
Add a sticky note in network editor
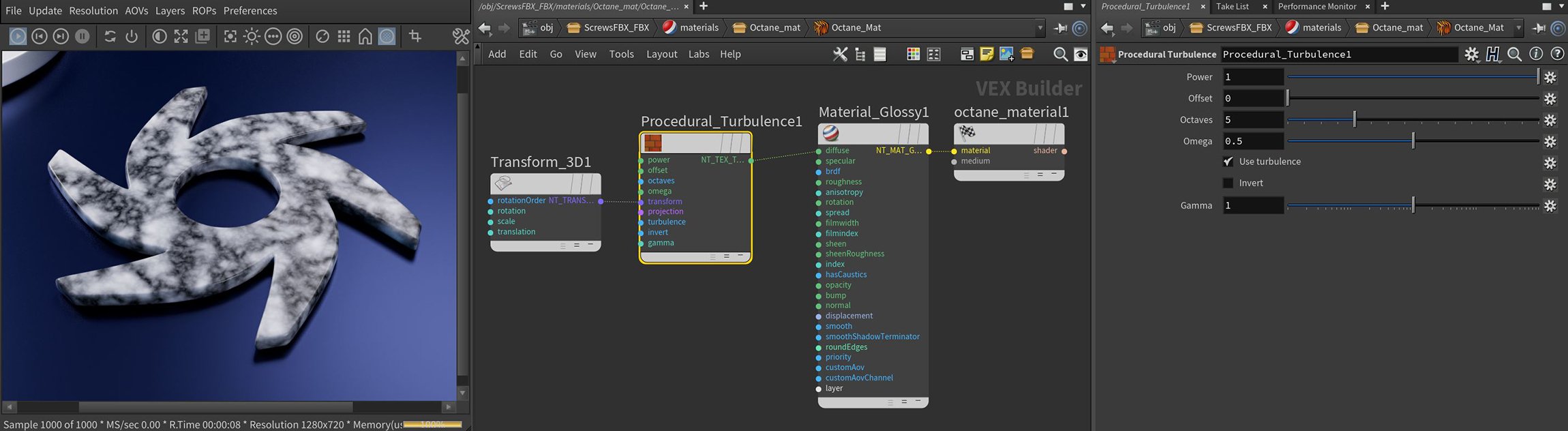coord(986,55)
